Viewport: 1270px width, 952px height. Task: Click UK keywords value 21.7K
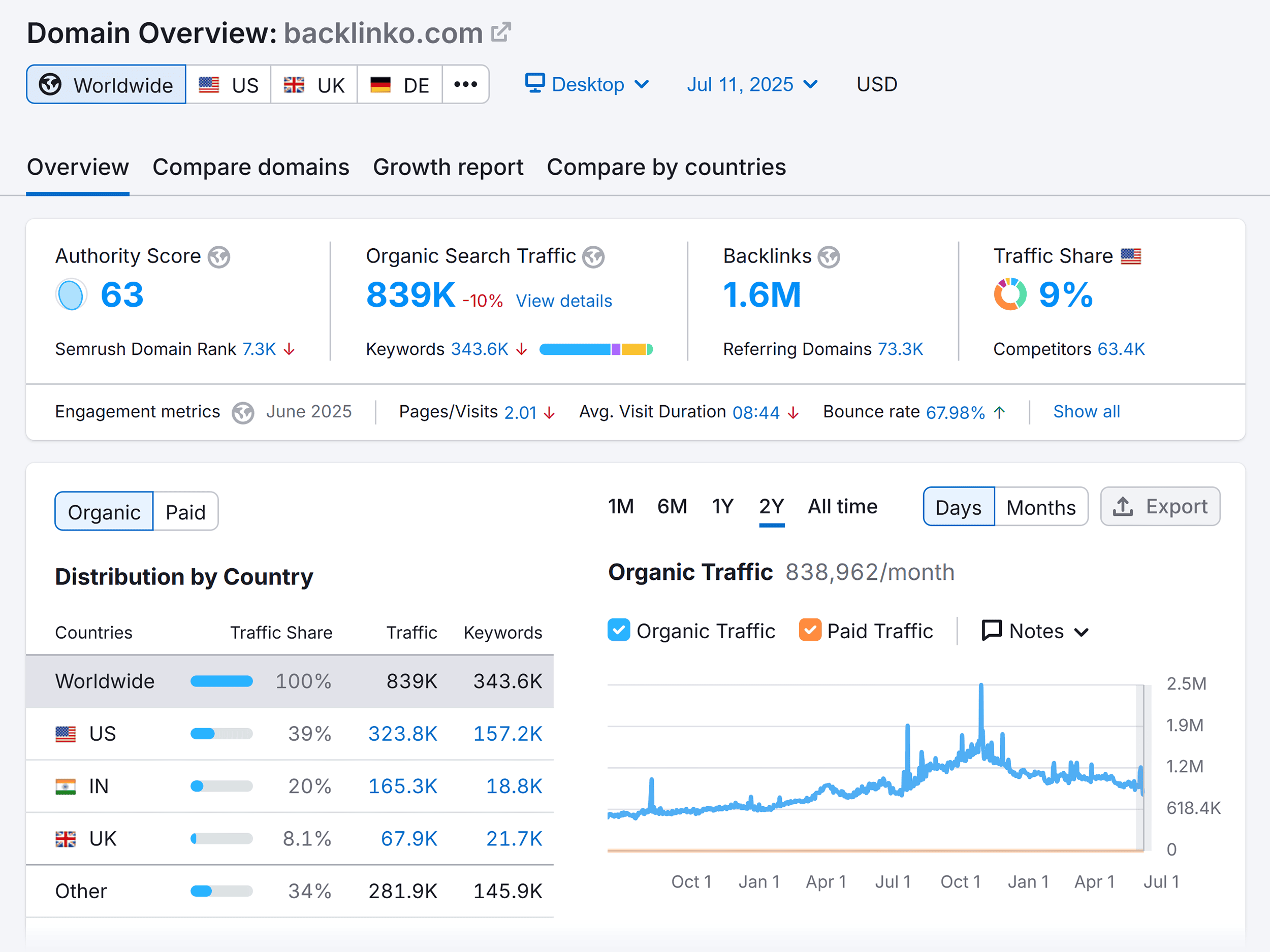pyautogui.click(x=514, y=839)
